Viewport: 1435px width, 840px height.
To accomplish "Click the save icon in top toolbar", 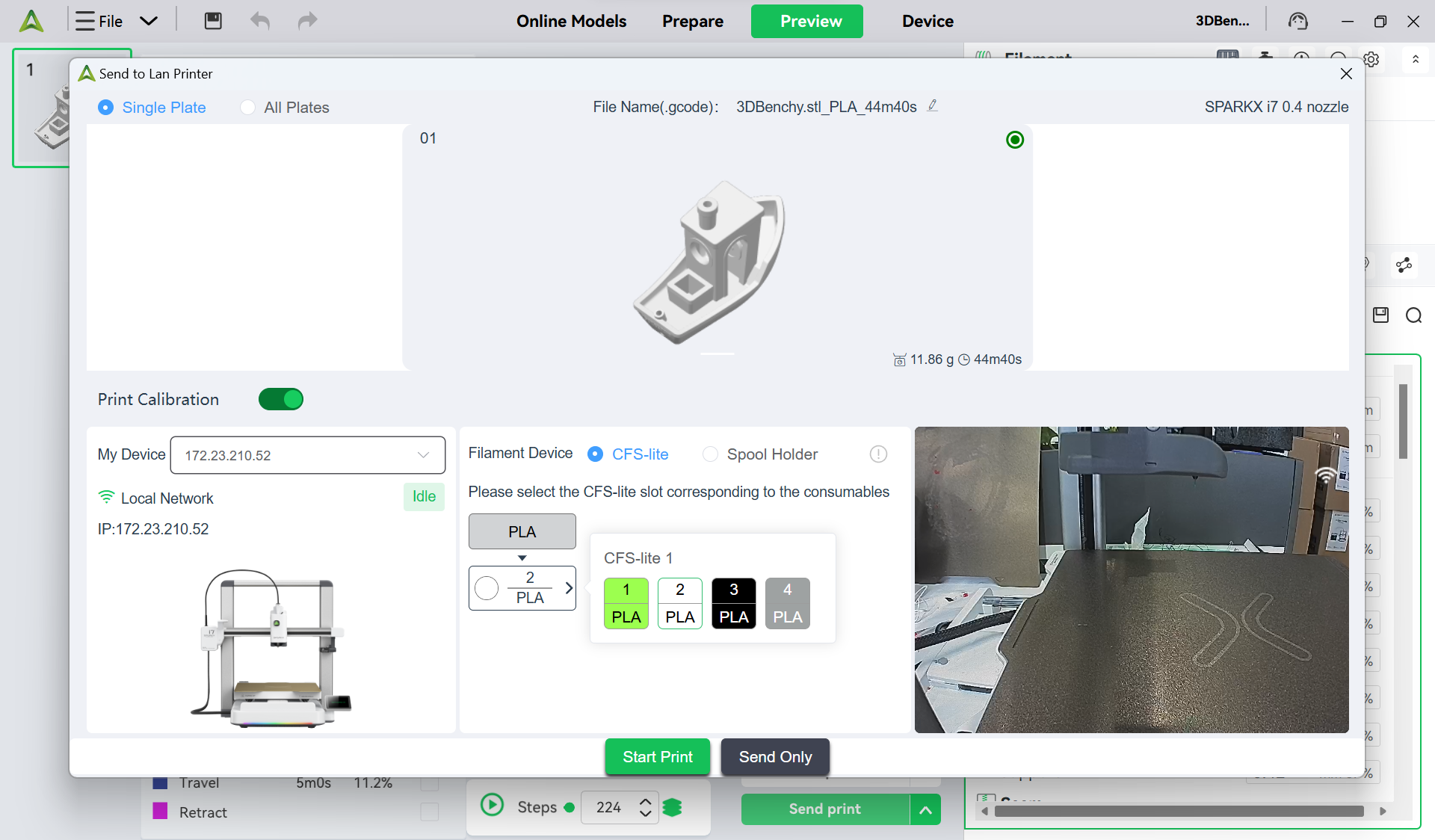I will coord(213,21).
